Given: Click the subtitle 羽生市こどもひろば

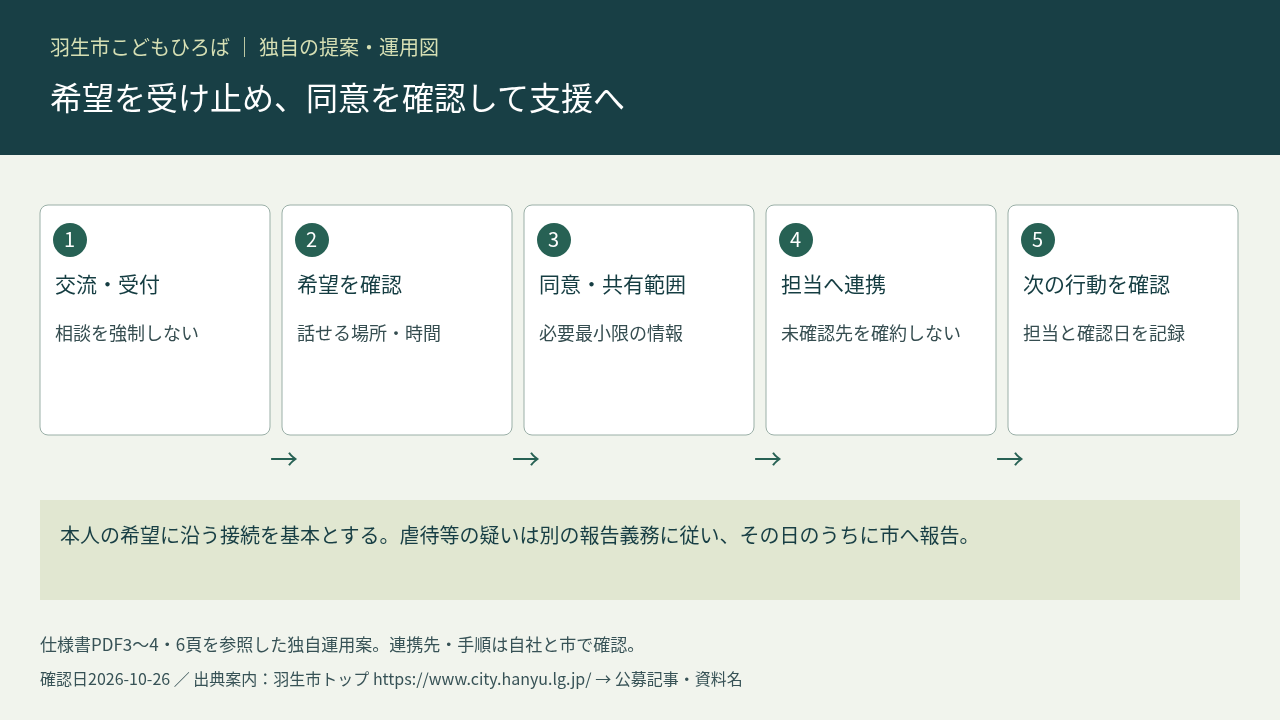Looking at the screenshot, I should pyautogui.click(x=140, y=47).
